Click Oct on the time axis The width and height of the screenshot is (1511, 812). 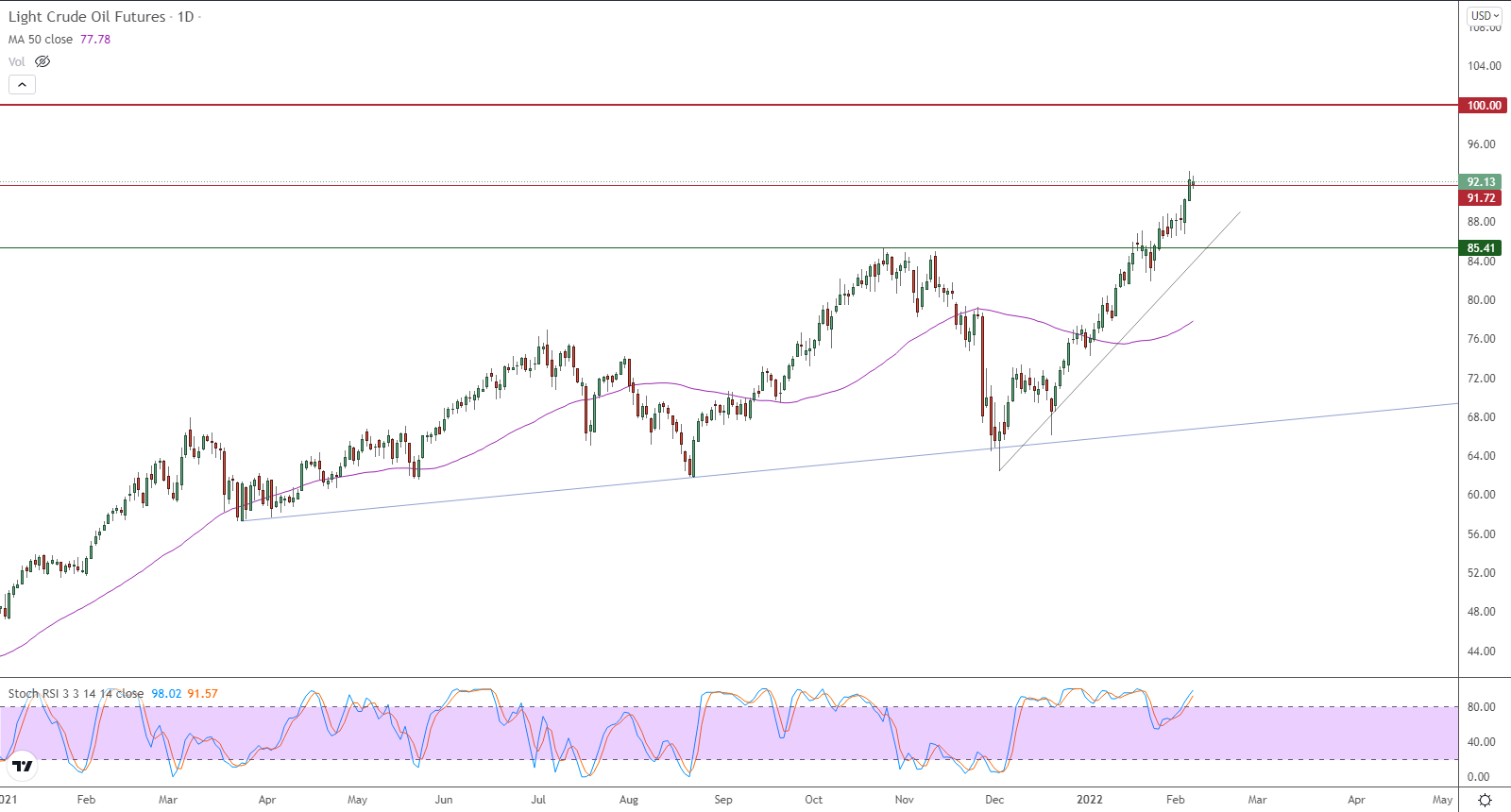pyautogui.click(x=814, y=800)
